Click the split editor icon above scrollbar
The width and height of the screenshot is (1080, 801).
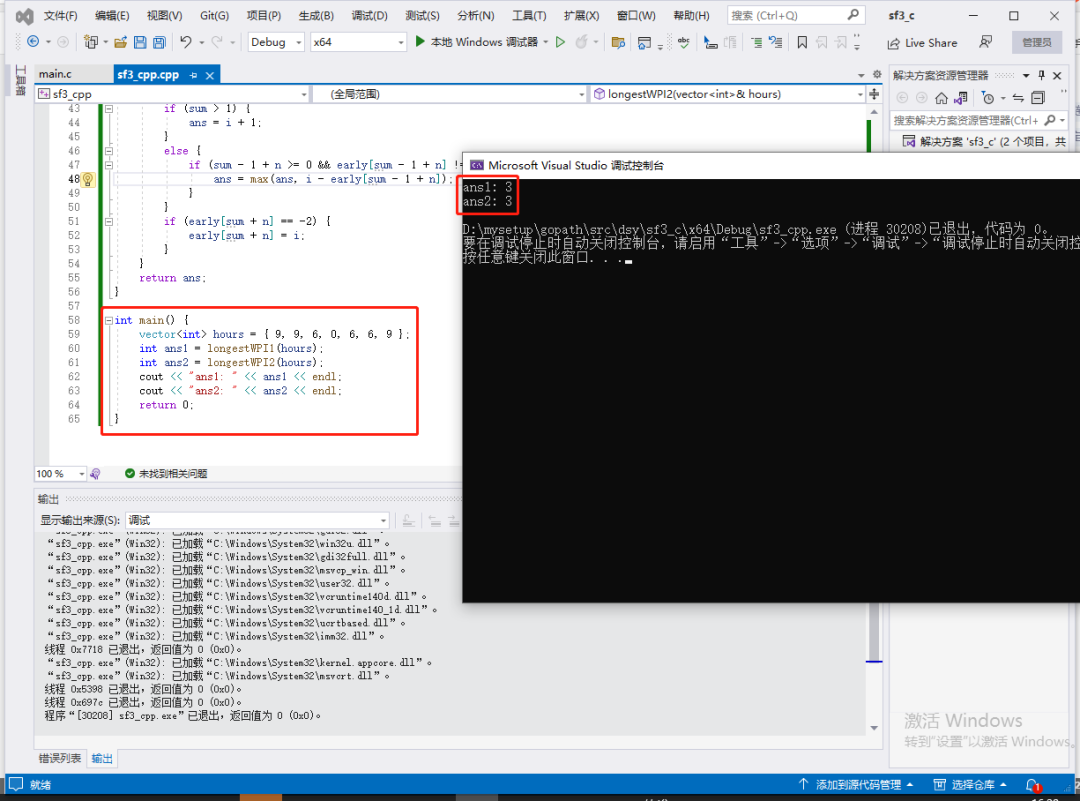point(874,94)
